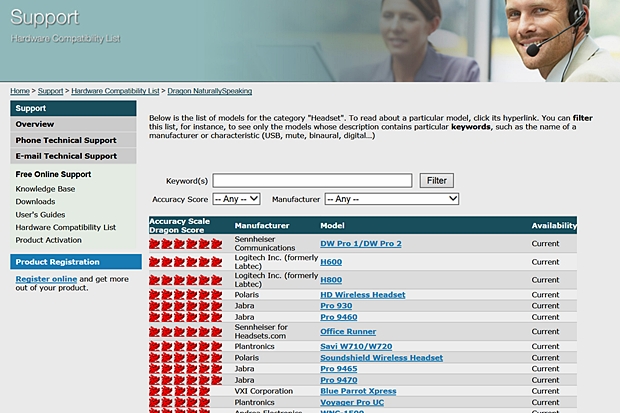The height and width of the screenshot is (413, 620).
Task: Select the Support sidebar header
Action: [x=73, y=108]
